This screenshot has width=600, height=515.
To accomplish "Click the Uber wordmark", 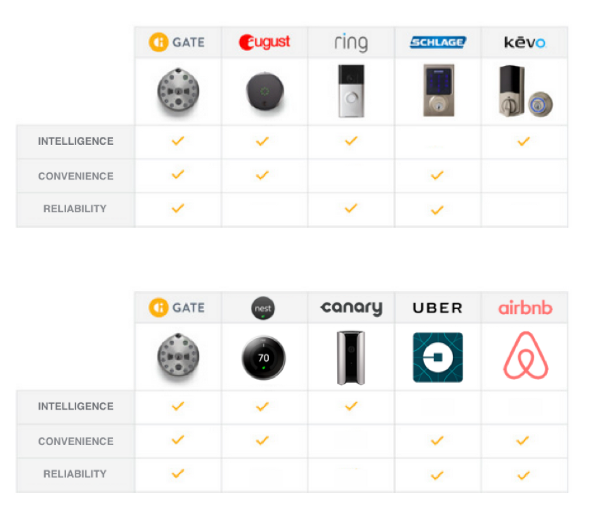I will 437,308.
